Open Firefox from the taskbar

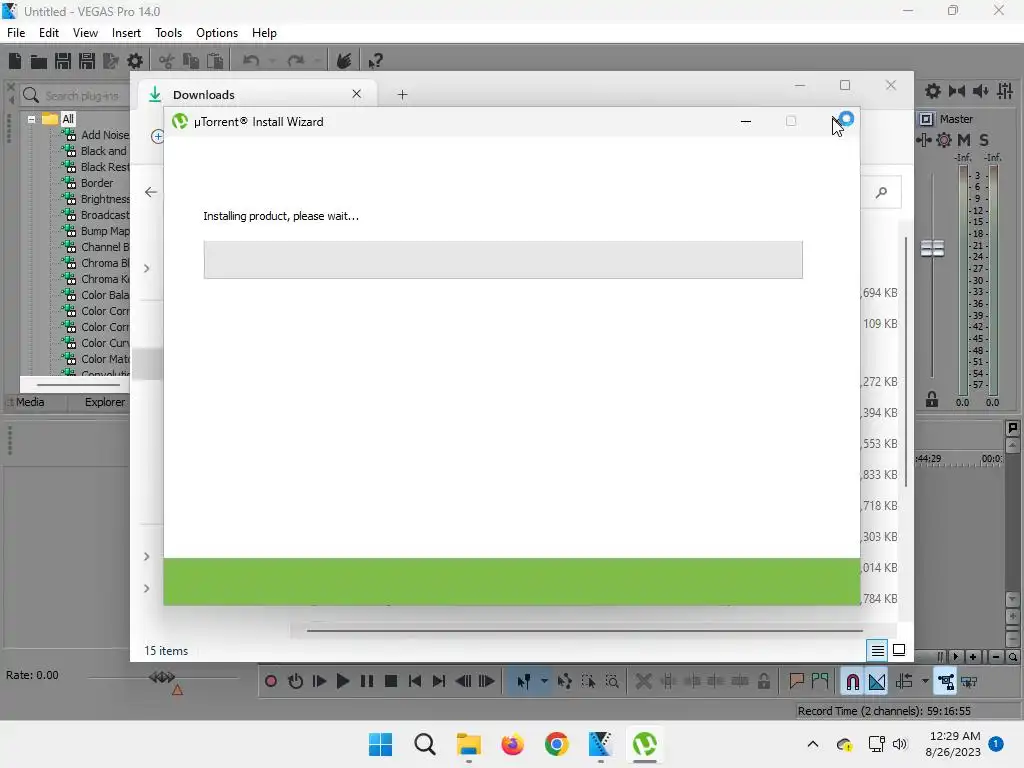(513, 744)
